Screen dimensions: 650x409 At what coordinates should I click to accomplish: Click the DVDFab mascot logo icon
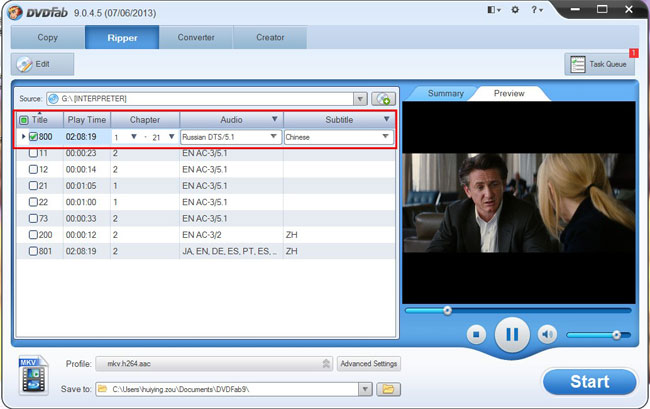coord(15,12)
